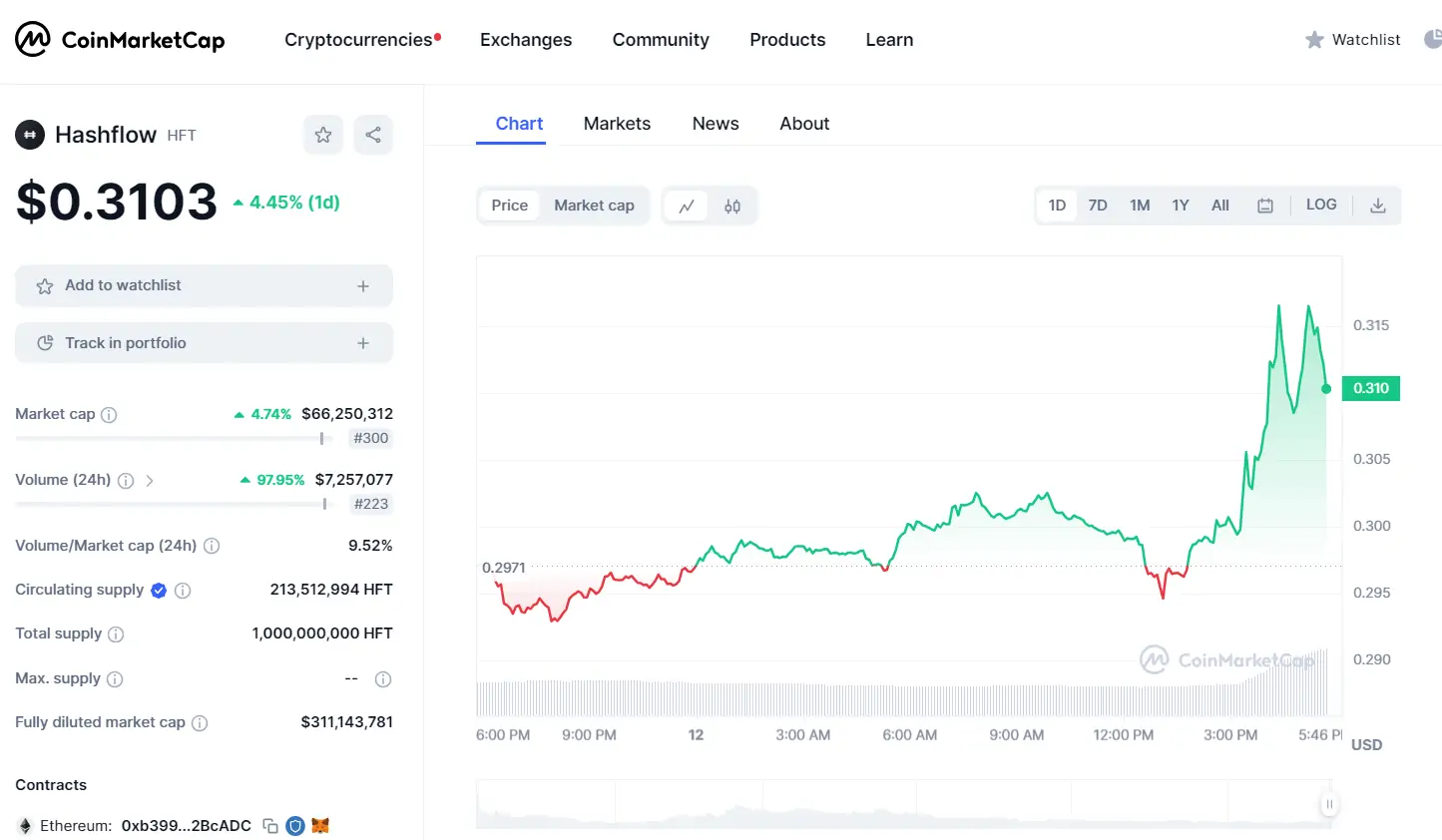This screenshot has height=840, width=1442.
Task: Click the #223 volume rank badge
Action: 371,504
